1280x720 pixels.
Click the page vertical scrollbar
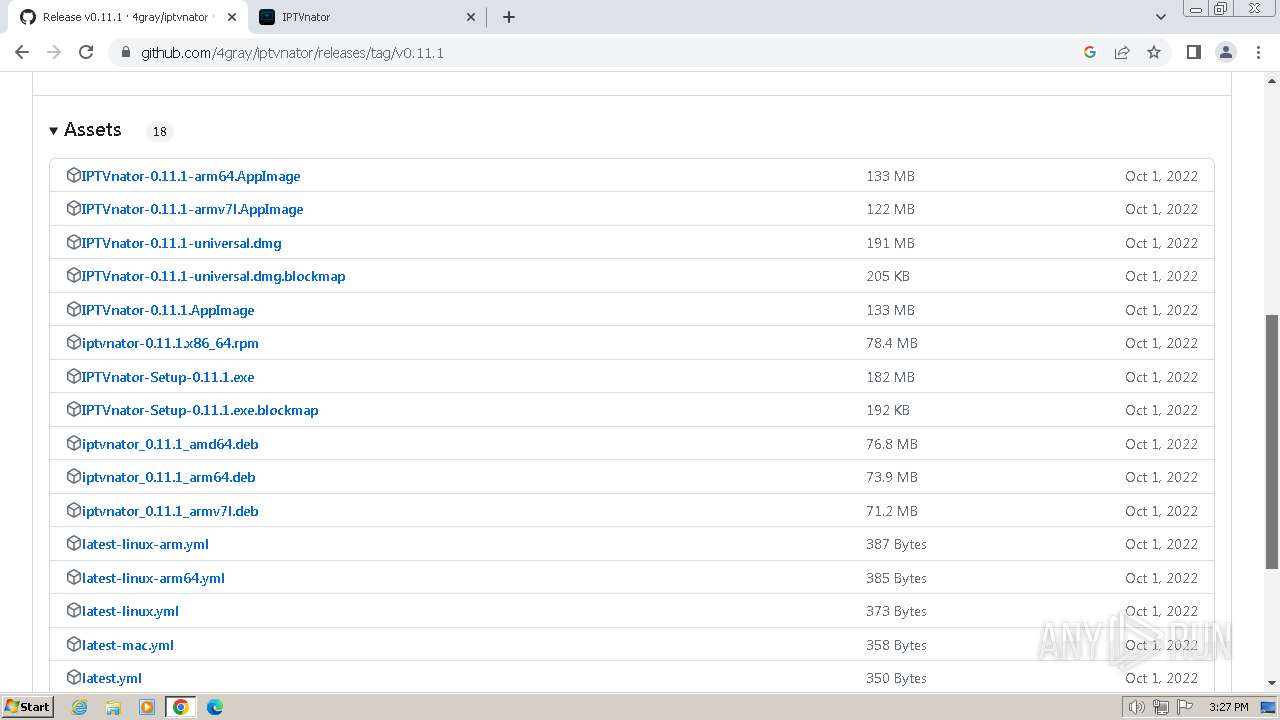1272,442
